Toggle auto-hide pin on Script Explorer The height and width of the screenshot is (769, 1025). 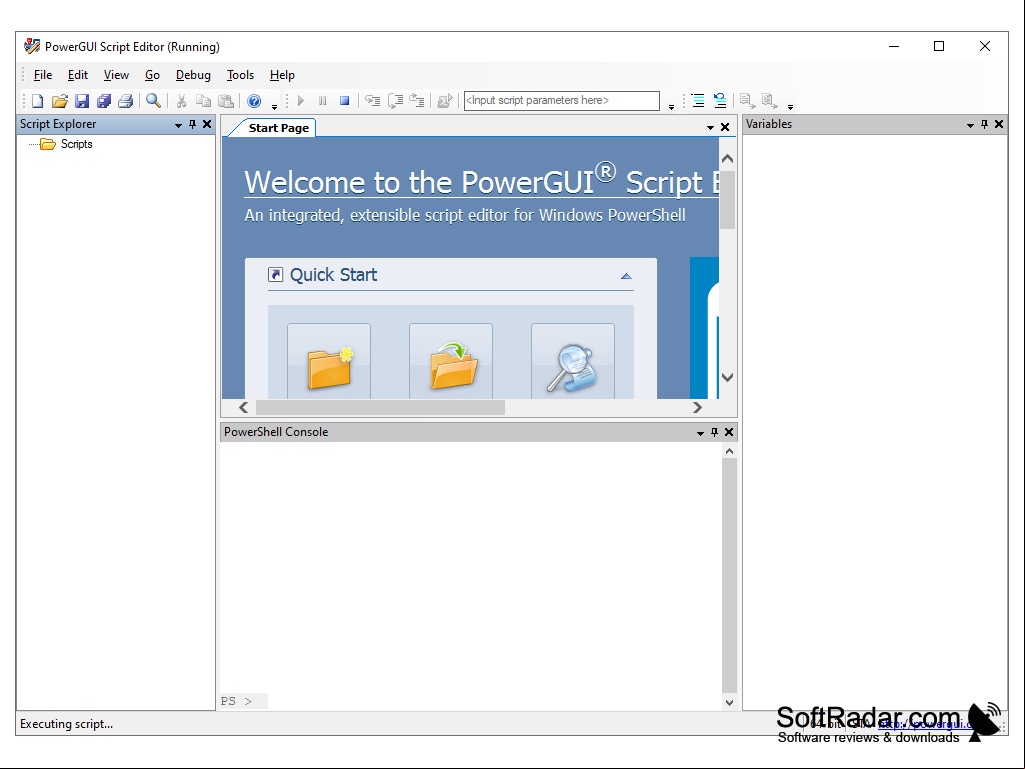pyautogui.click(x=192, y=124)
